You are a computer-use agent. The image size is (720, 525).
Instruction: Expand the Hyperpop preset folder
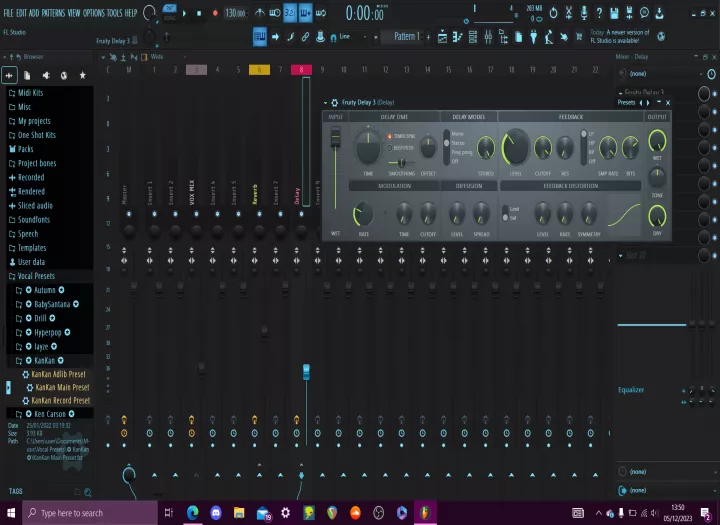43,332
